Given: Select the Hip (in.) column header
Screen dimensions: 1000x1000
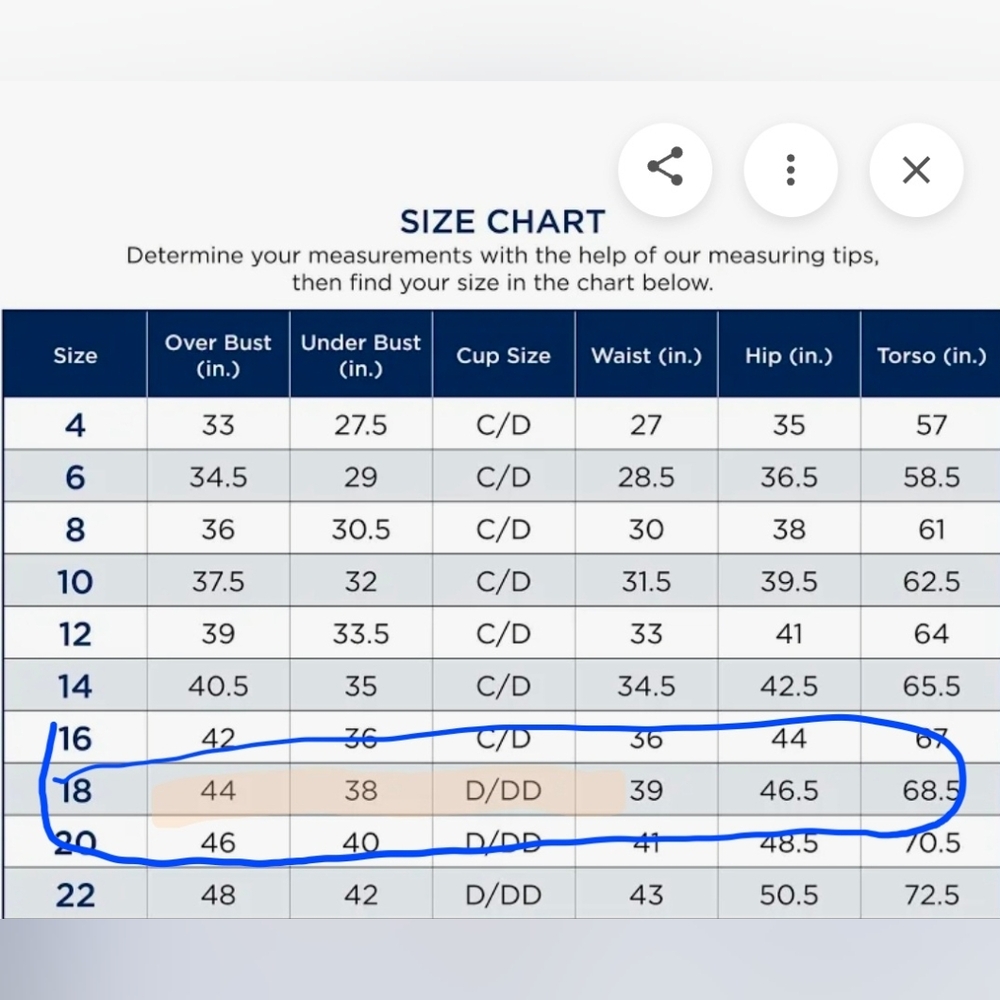Looking at the screenshot, I should pyautogui.click(x=788, y=355).
